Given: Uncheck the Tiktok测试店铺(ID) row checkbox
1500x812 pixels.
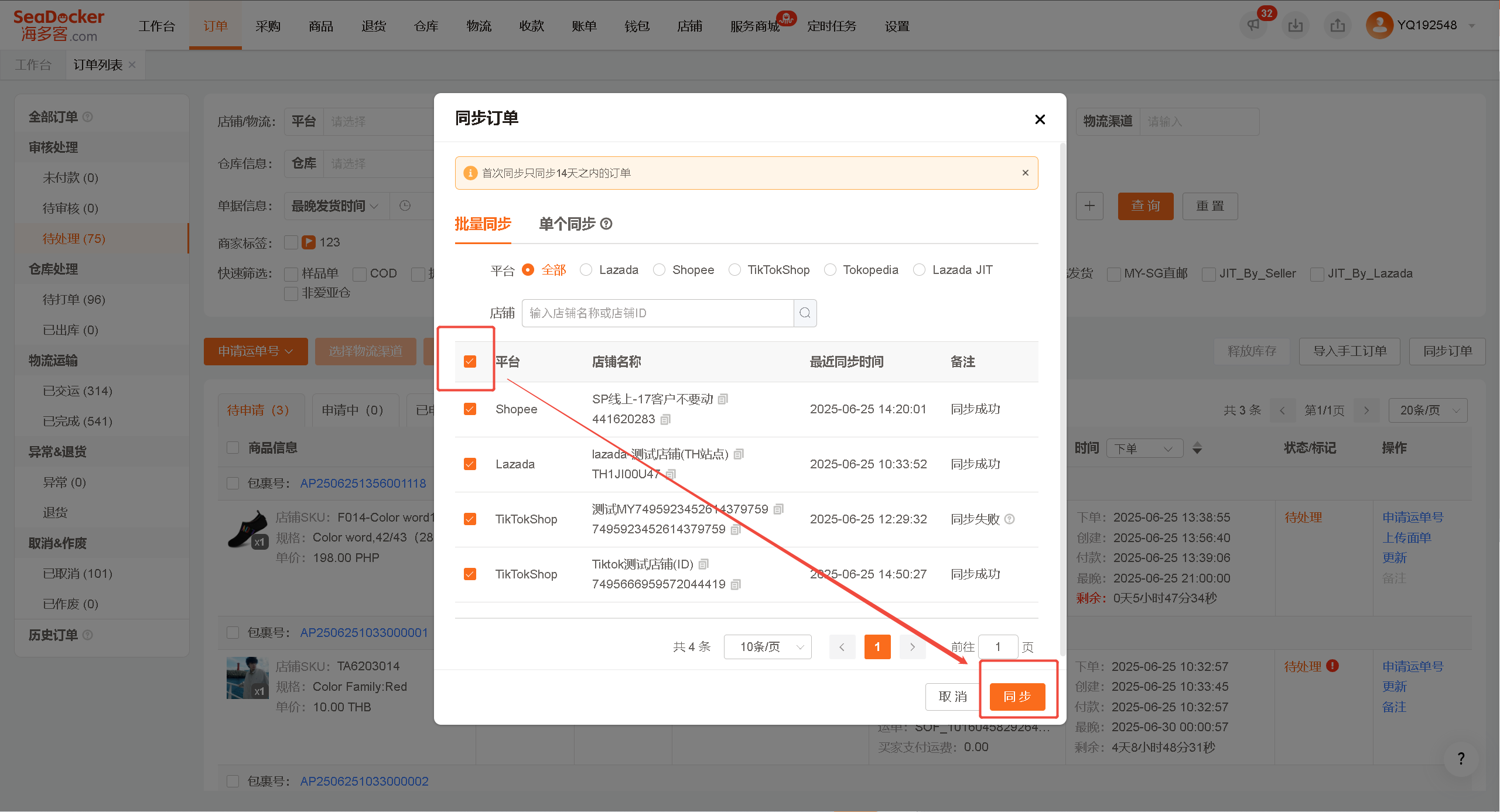Looking at the screenshot, I should (470, 574).
